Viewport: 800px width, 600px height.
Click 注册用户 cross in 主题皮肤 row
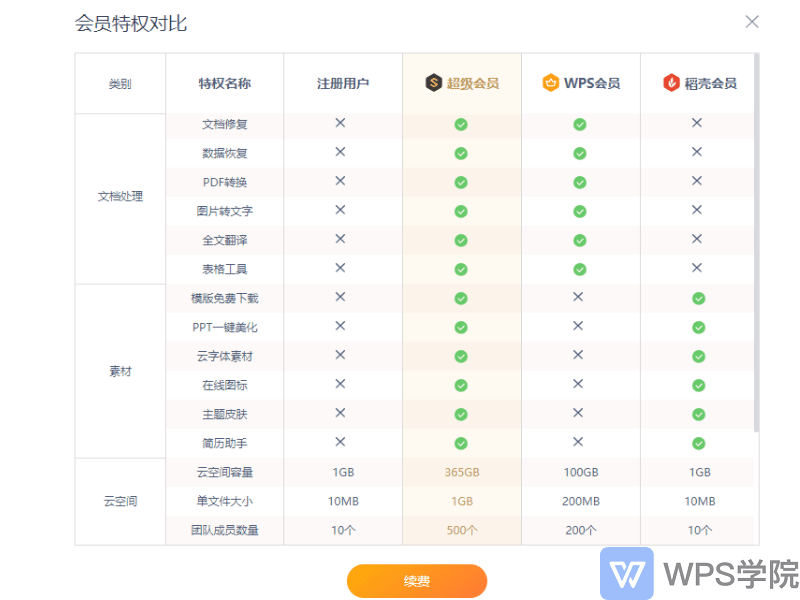[x=340, y=413]
